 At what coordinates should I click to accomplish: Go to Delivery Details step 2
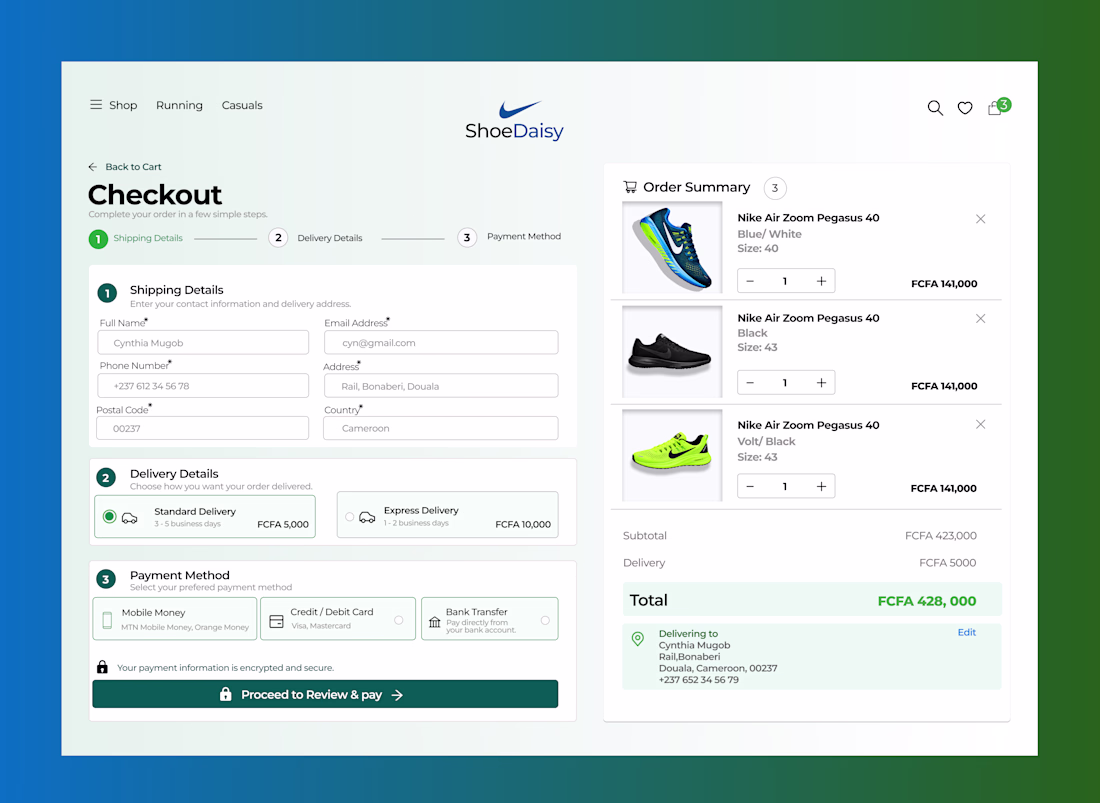tap(316, 238)
